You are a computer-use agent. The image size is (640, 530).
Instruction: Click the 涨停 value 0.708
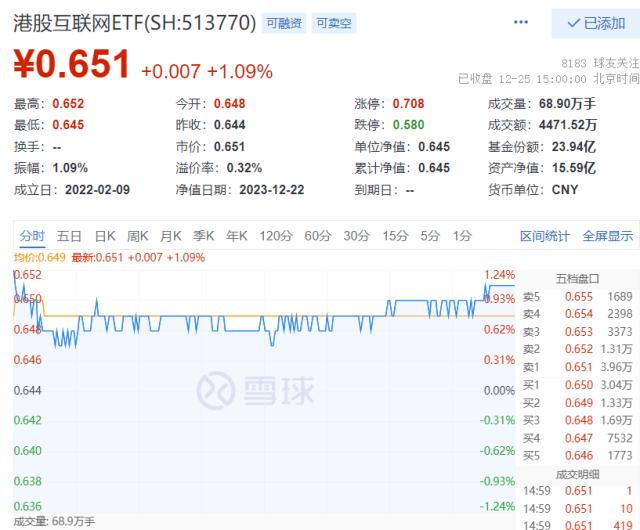[x=408, y=104]
